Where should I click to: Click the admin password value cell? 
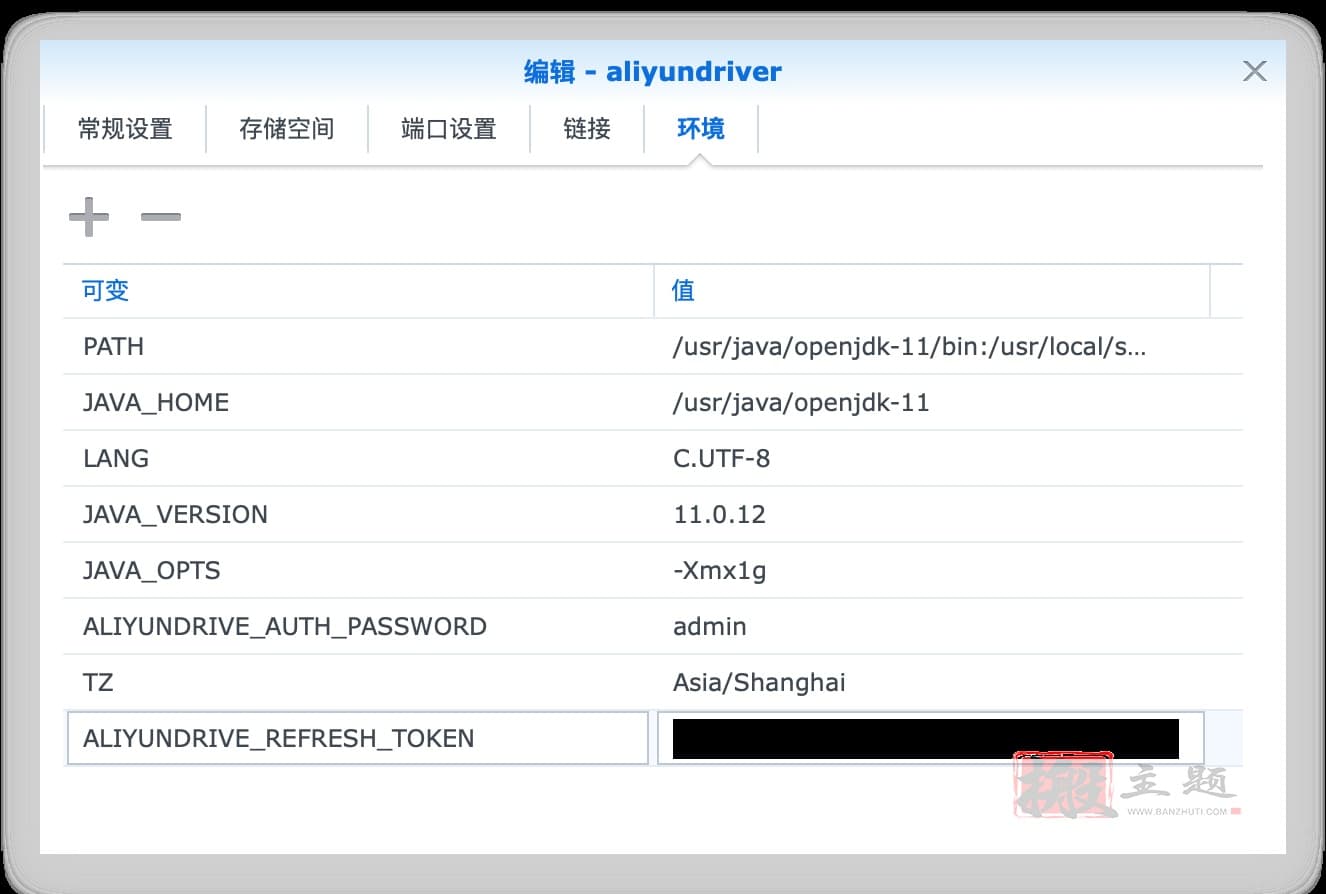[710, 627]
